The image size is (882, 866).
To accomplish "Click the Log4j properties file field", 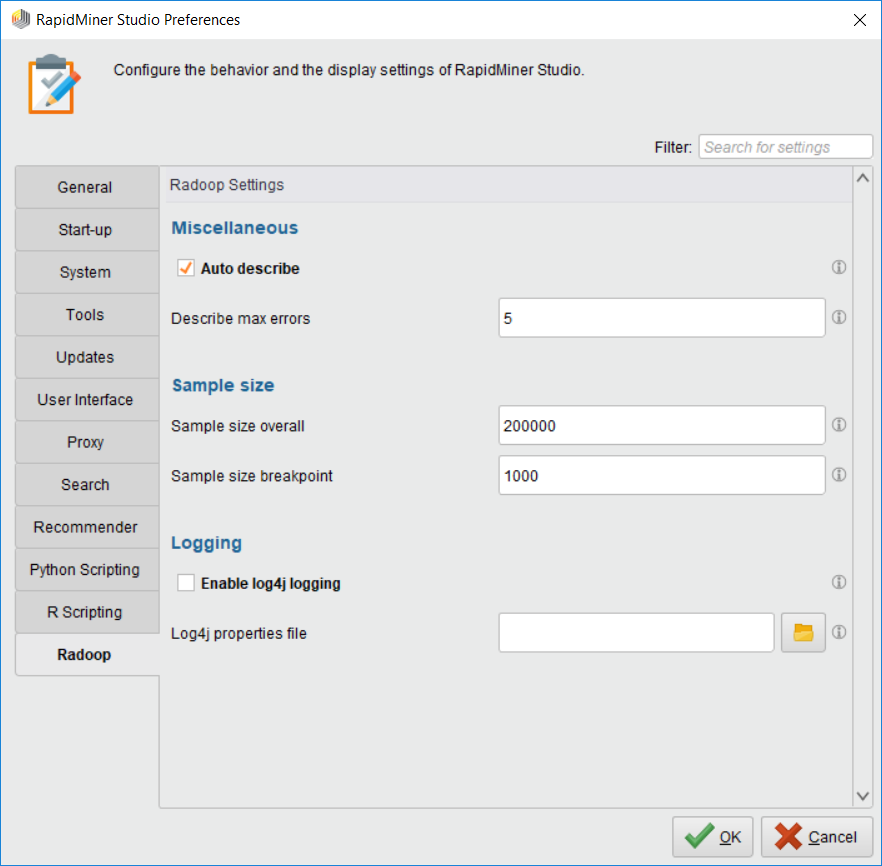I will coord(636,633).
